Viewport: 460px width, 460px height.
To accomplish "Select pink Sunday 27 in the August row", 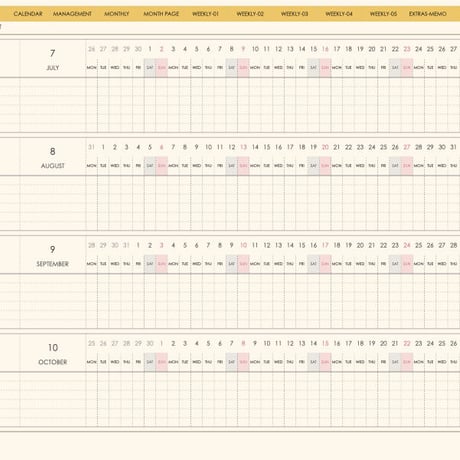I will point(407,147).
